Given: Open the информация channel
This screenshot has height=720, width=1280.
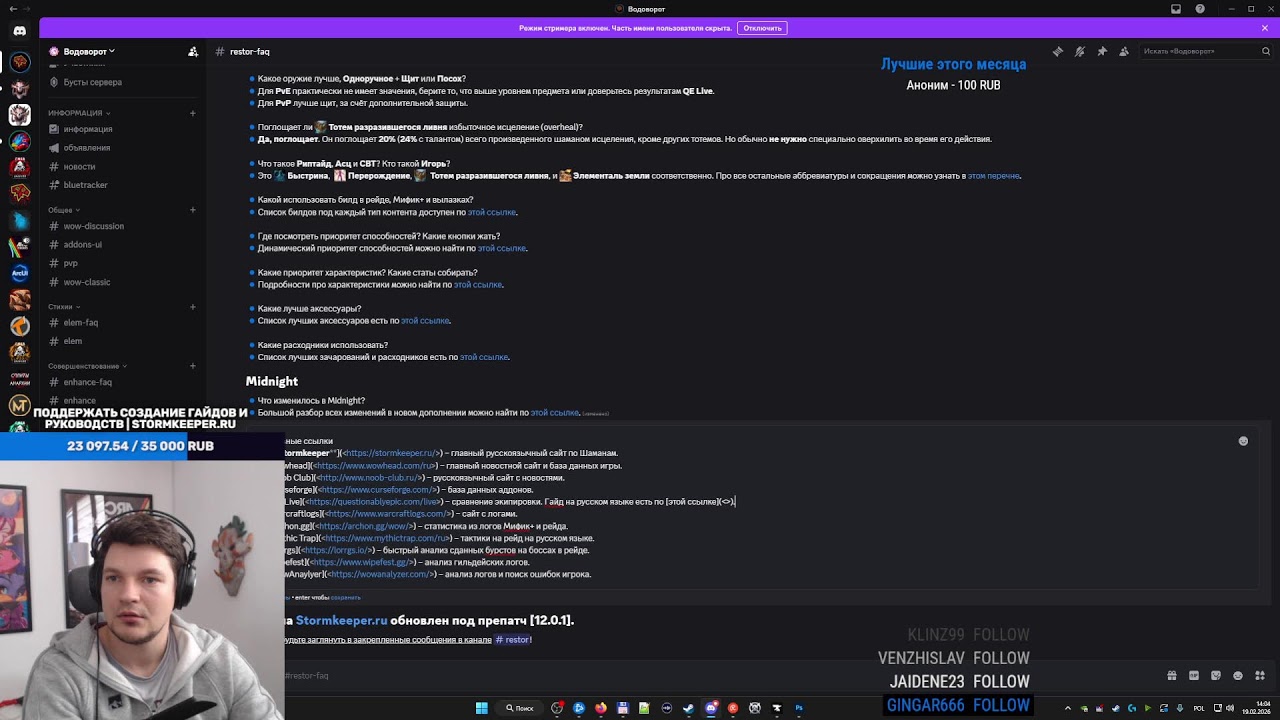Looking at the screenshot, I should 88,129.
